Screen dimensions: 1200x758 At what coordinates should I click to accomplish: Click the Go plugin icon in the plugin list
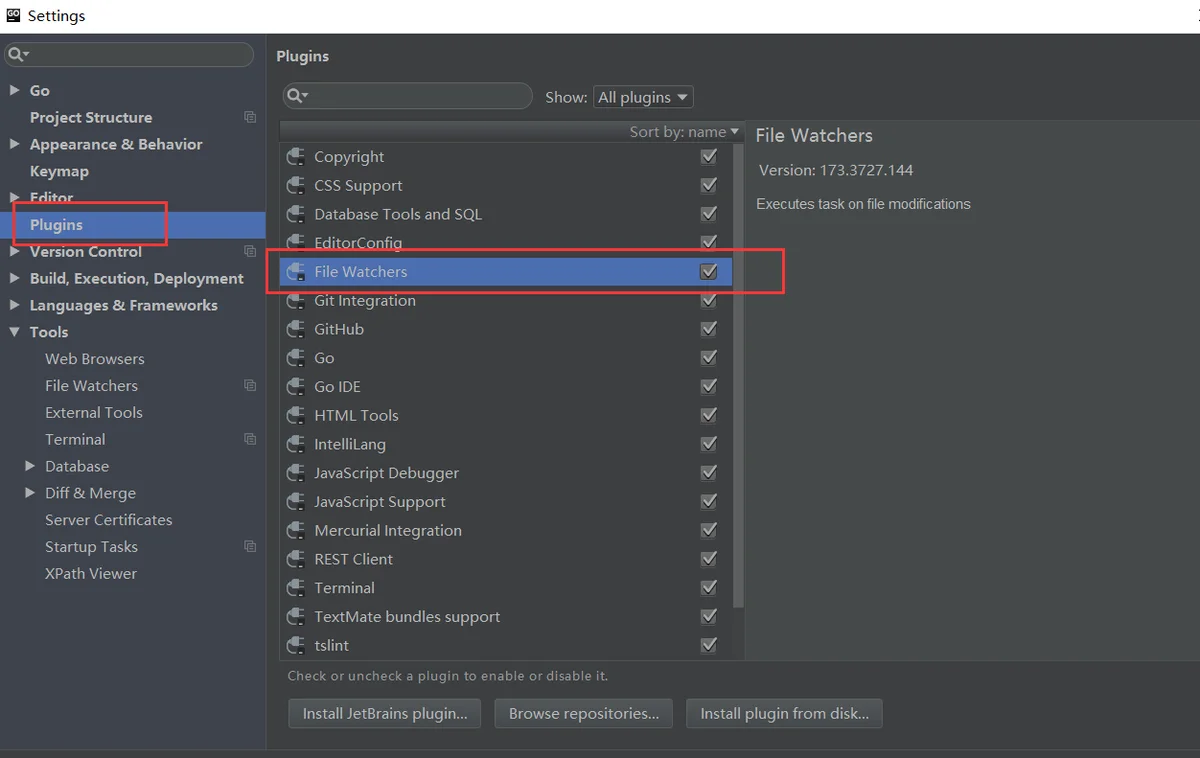[x=295, y=358]
